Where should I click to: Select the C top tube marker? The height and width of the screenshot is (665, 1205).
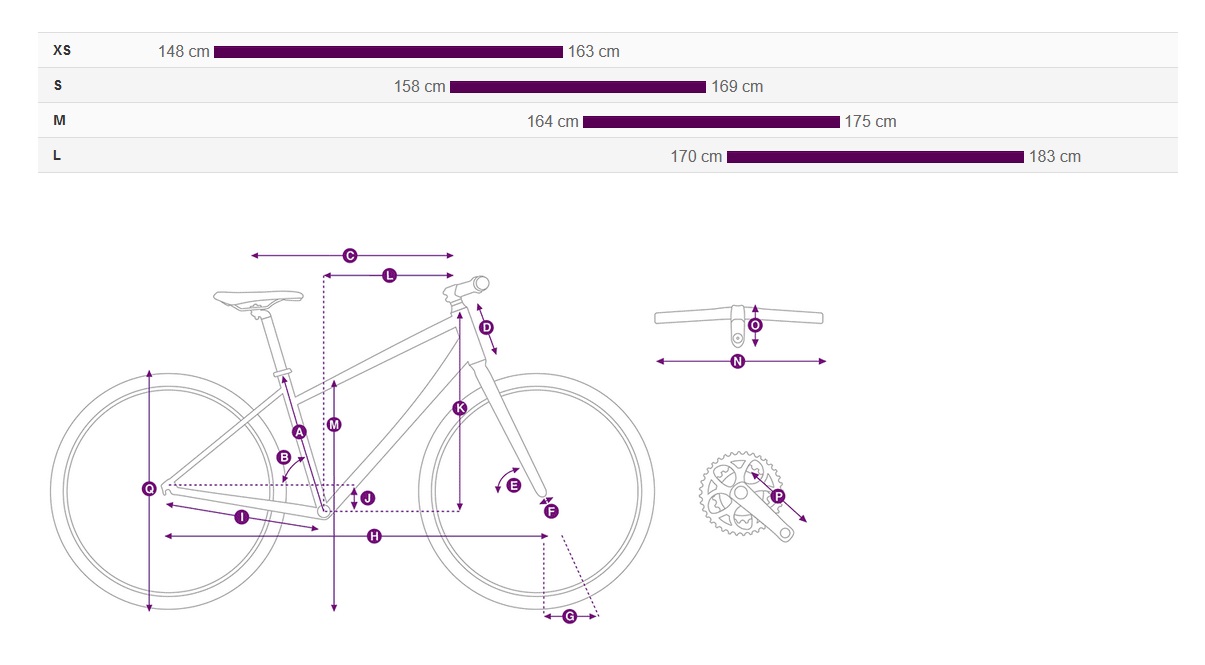click(350, 256)
